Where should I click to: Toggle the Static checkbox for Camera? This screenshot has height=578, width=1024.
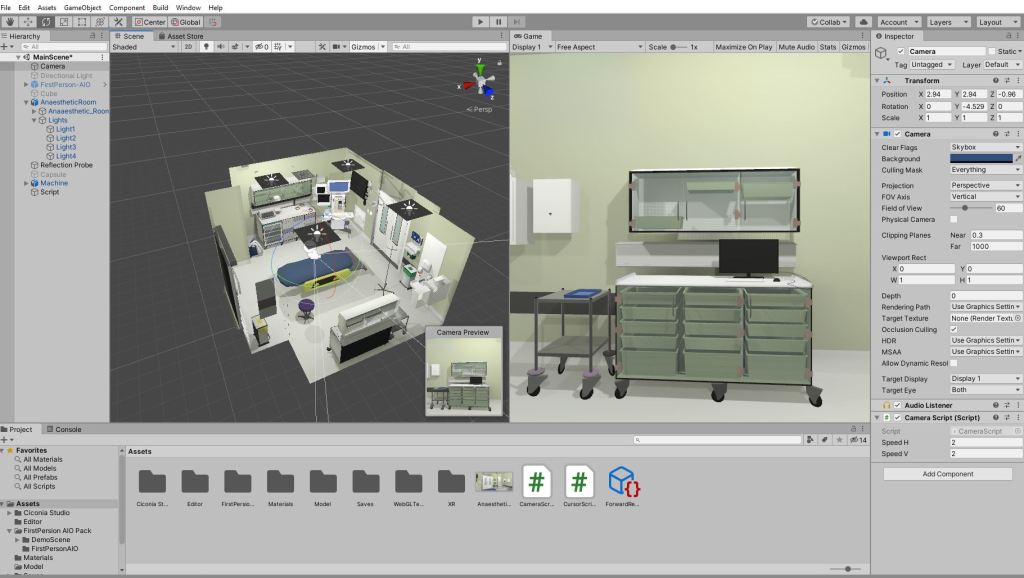(991, 51)
